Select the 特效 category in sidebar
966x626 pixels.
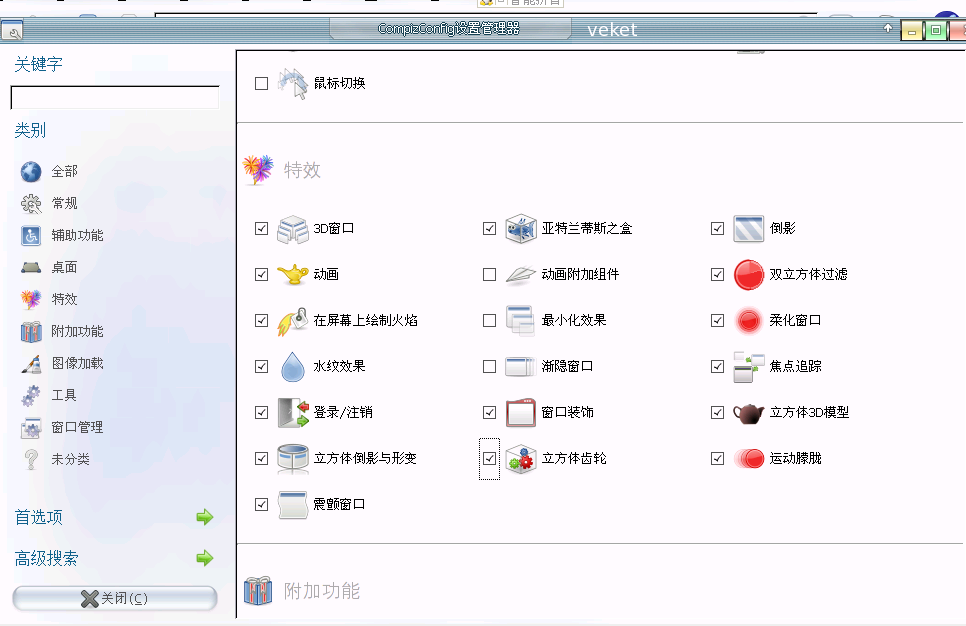coord(64,300)
